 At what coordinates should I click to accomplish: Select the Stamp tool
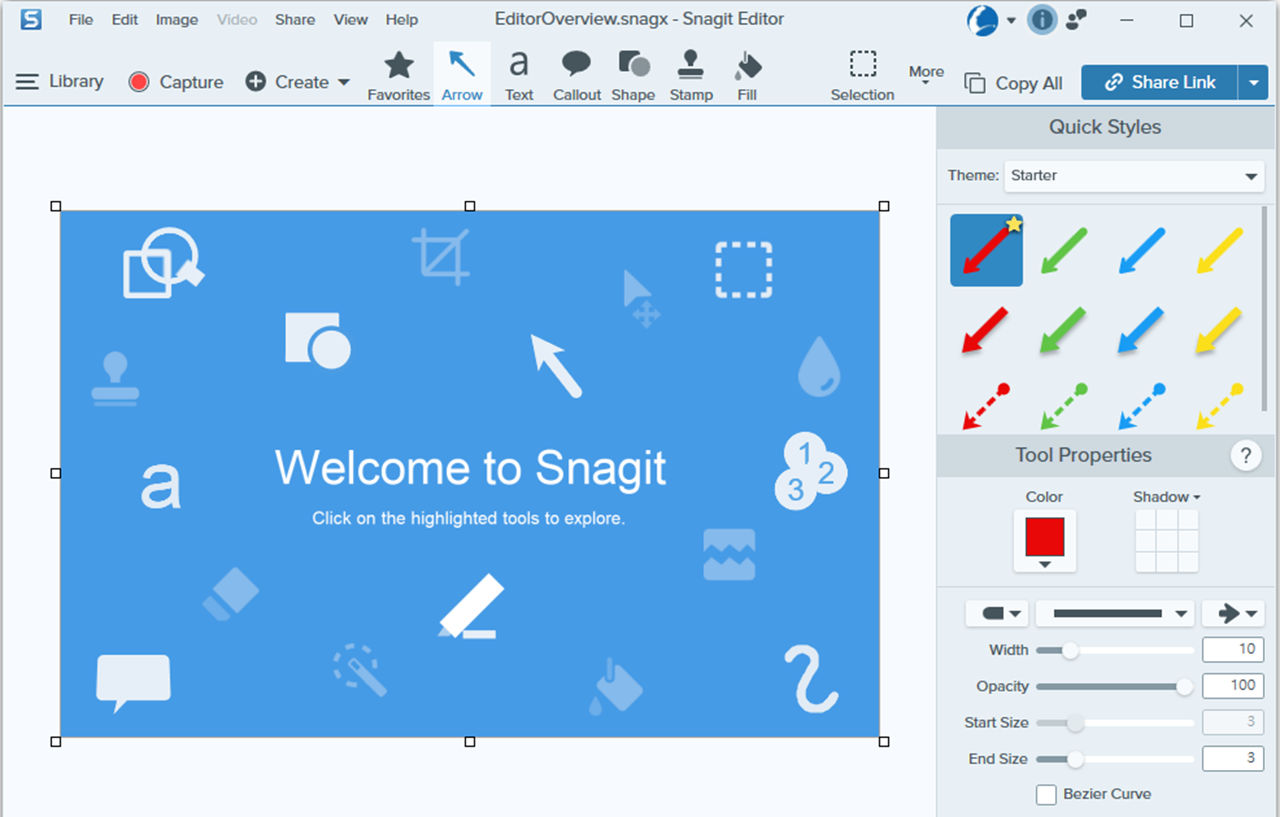coord(691,75)
